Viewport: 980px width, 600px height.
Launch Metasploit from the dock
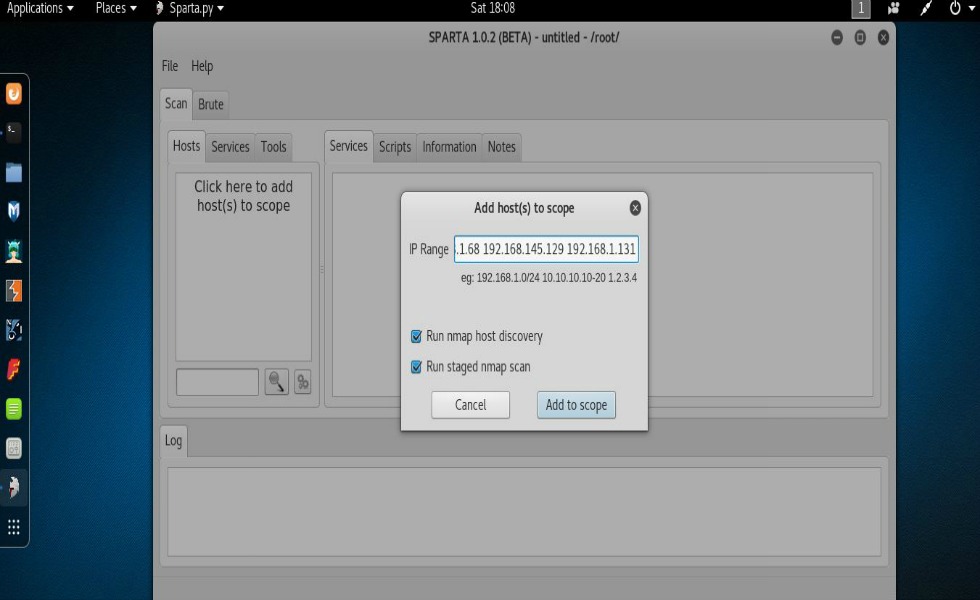pyautogui.click(x=14, y=211)
